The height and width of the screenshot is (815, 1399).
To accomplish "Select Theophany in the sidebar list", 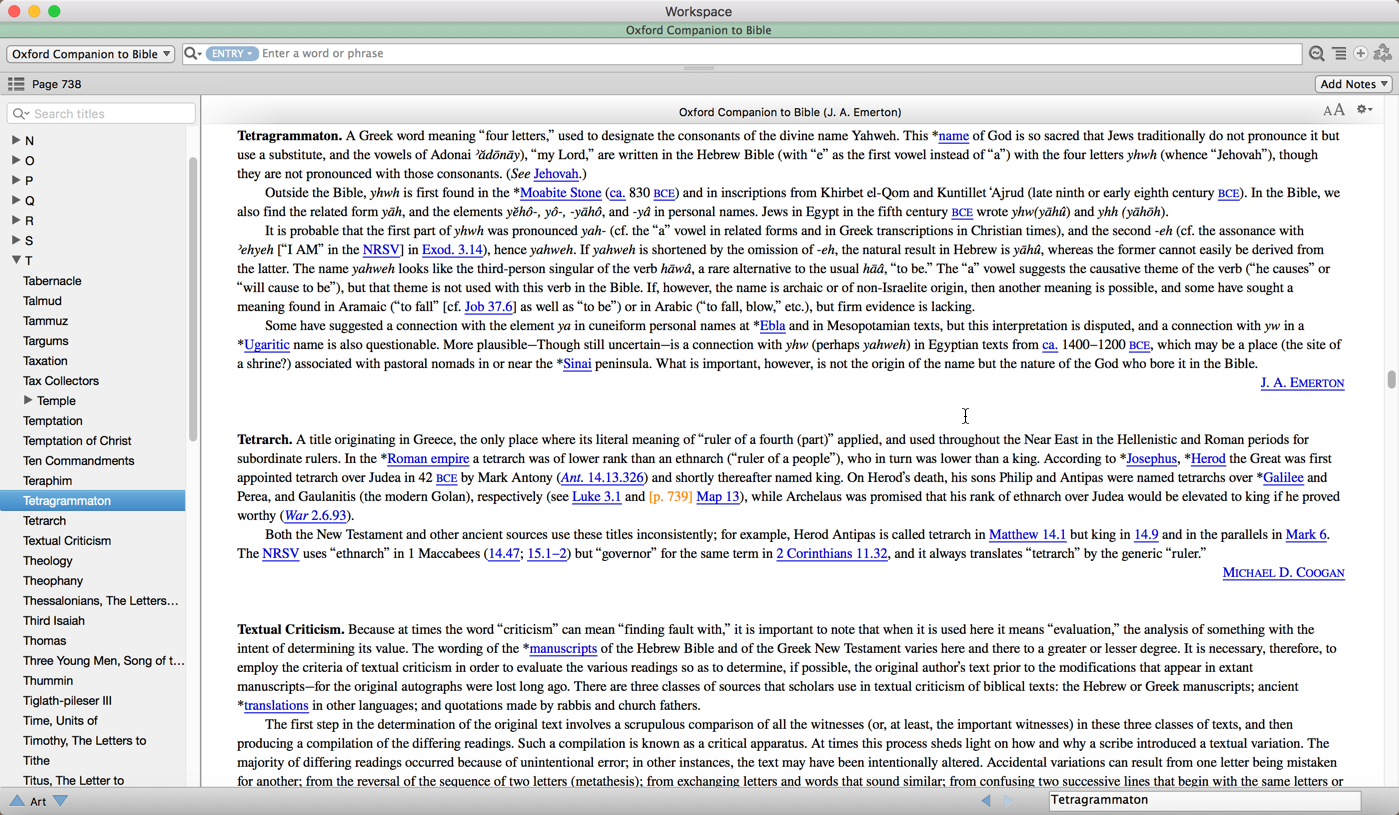I will click(x=53, y=581).
